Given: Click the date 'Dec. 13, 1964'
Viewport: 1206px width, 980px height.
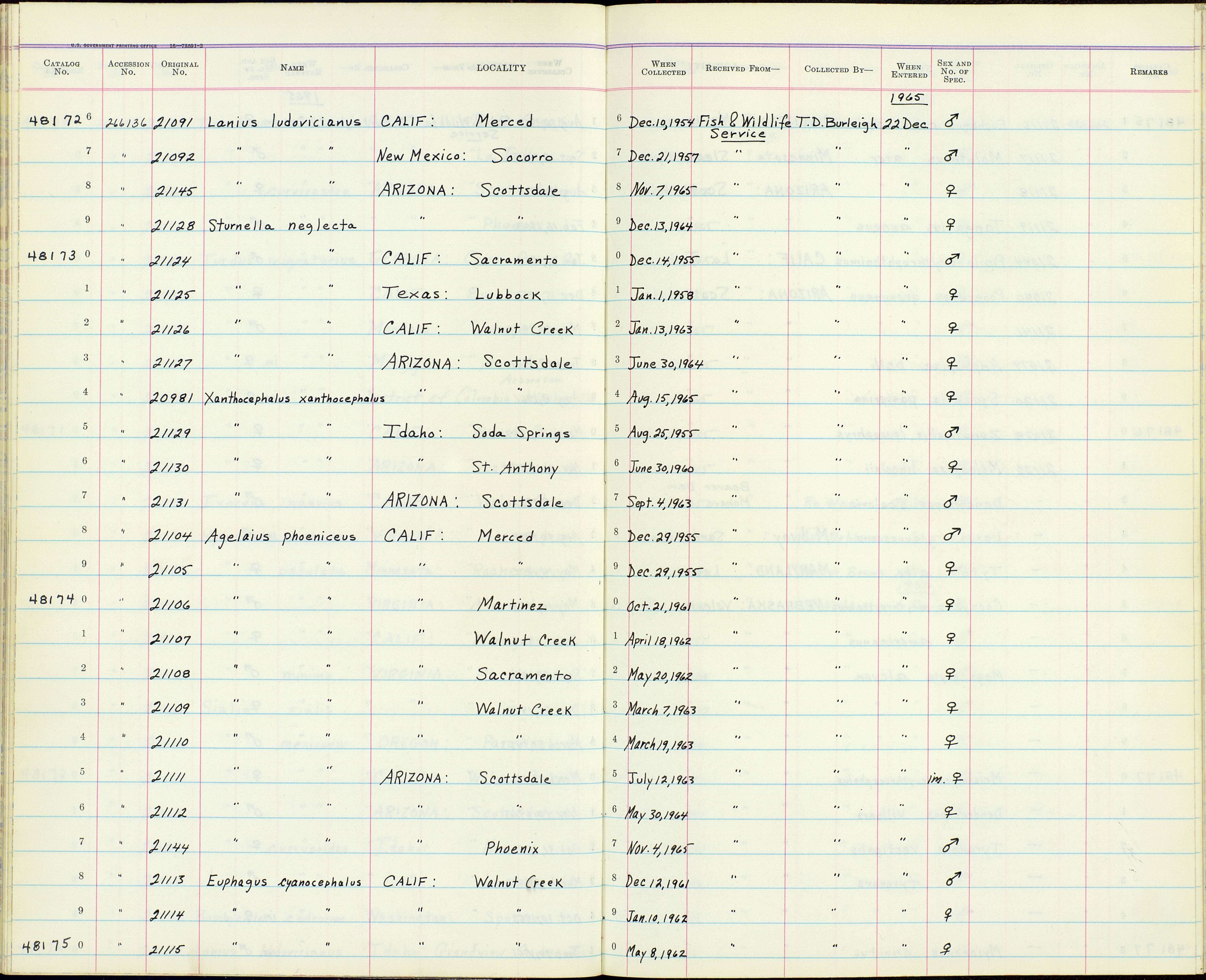Looking at the screenshot, I should coord(661,226).
